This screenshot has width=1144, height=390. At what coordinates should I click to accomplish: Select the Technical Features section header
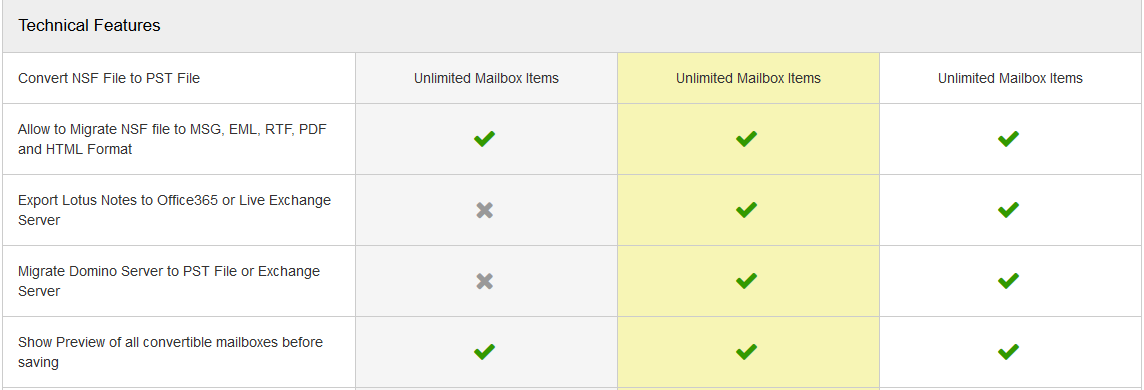tap(572, 26)
